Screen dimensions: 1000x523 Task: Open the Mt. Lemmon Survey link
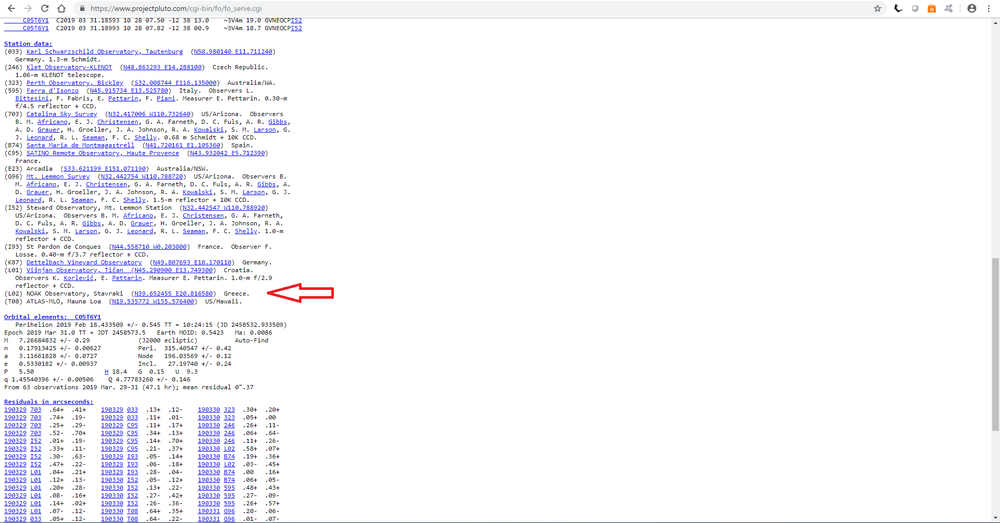point(66,176)
